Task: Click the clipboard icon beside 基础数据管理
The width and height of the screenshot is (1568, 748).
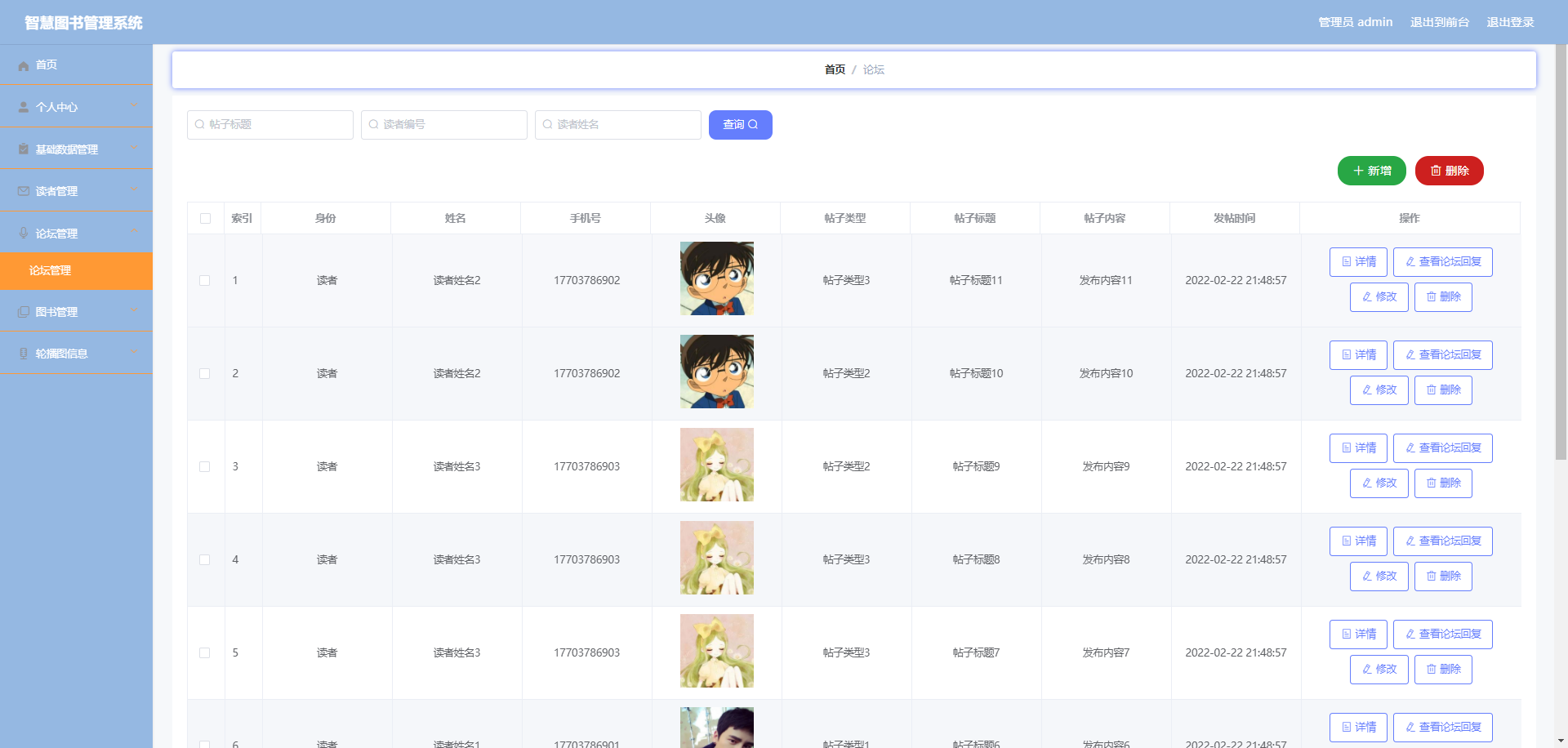Action: click(x=24, y=149)
